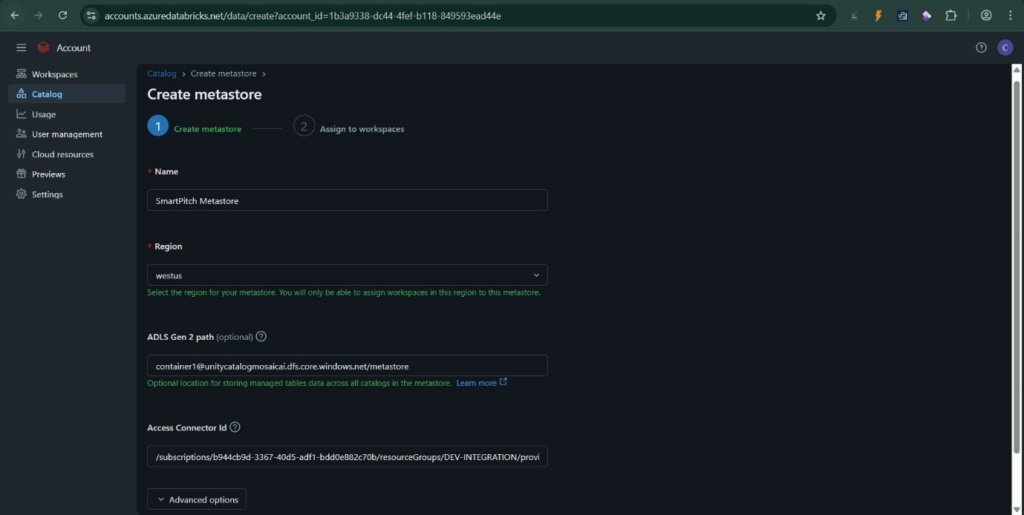Reload the page with refresh icon
This screenshot has width=1024, height=515.
(x=63, y=16)
